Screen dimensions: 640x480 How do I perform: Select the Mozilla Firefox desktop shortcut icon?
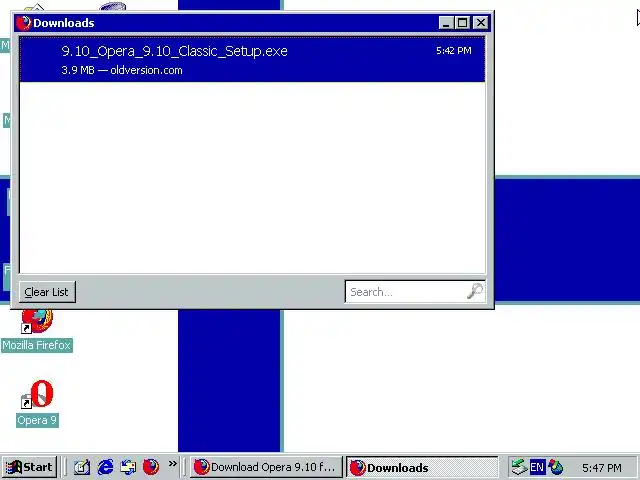[37, 322]
